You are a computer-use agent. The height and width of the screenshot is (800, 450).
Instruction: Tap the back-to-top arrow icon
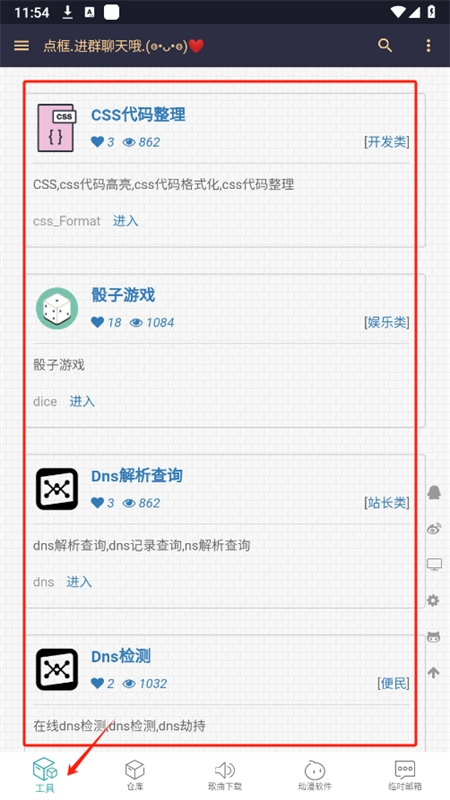pos(433,672)
